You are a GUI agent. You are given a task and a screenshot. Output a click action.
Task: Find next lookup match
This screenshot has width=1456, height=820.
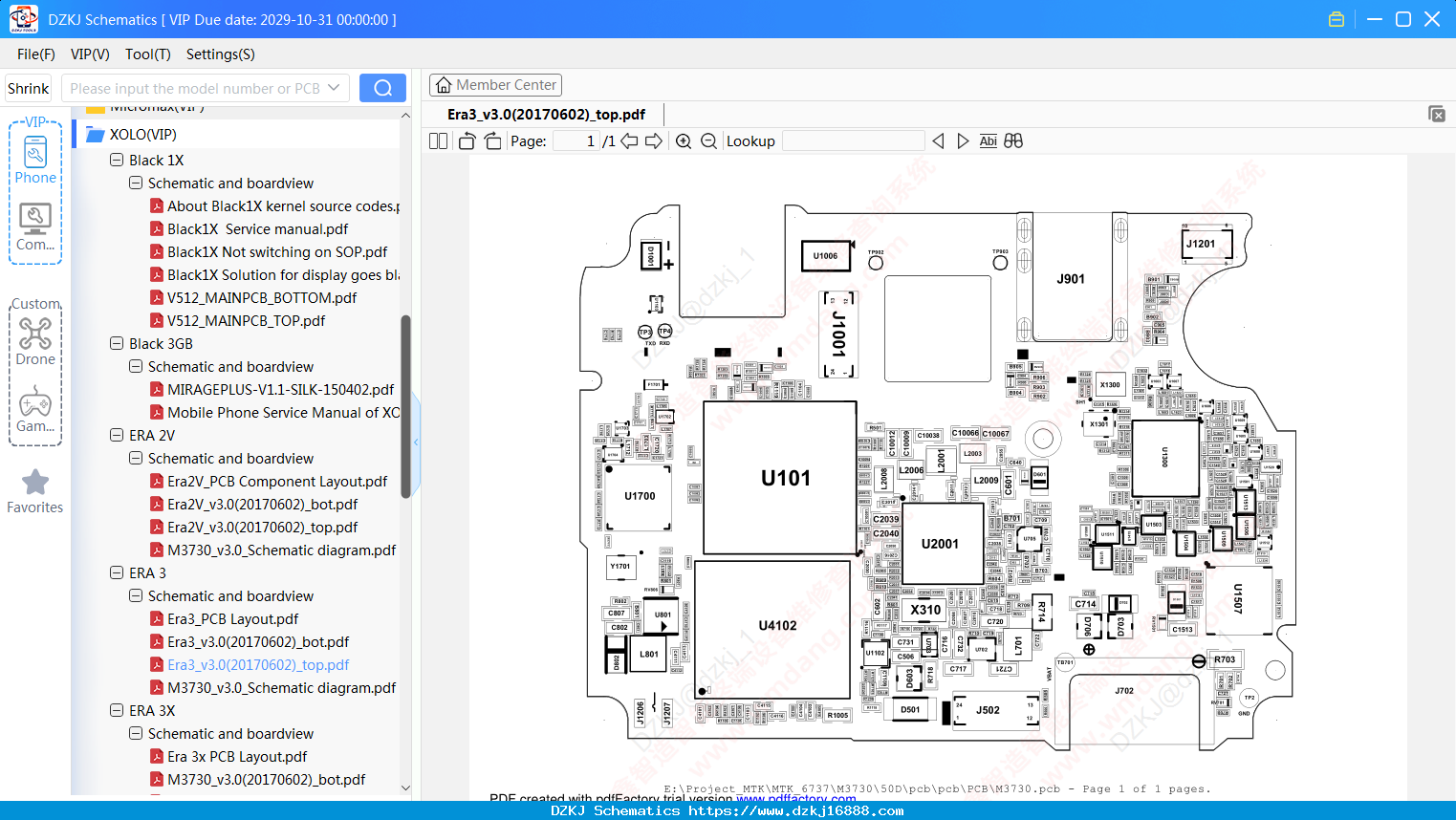963,141
